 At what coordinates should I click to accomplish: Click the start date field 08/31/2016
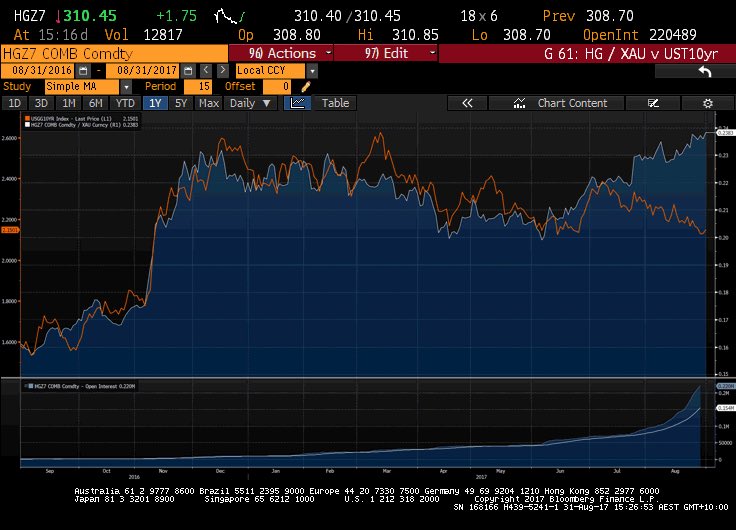[38, 71]
